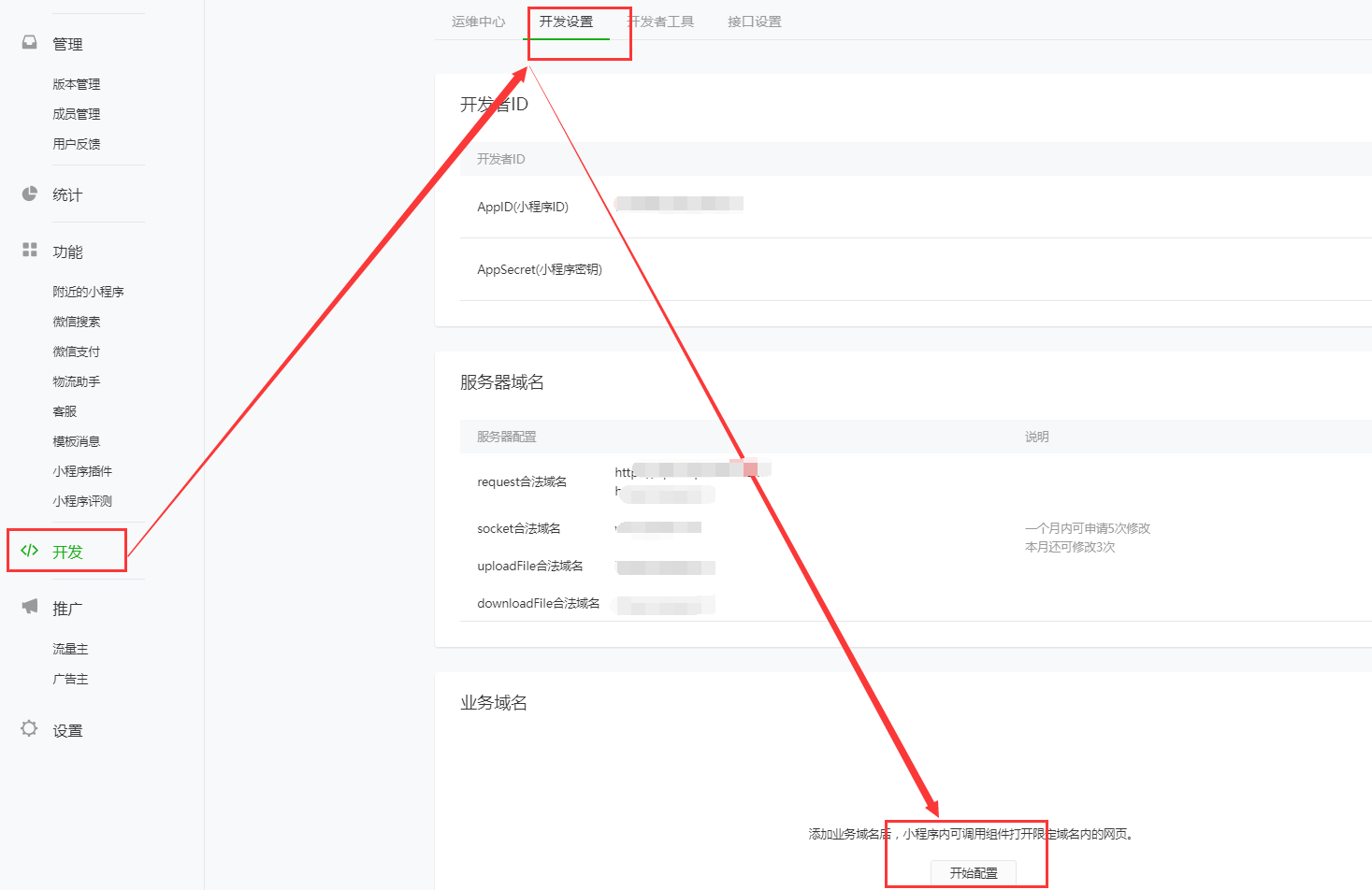Click the pie chart icon beside 统计
Viewport: 1372px width, 890px height.
point(30,194)
